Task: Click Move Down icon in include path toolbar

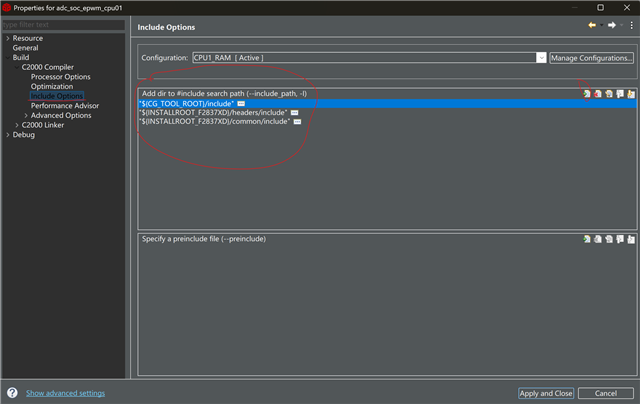Action: [x=631, y=94]
